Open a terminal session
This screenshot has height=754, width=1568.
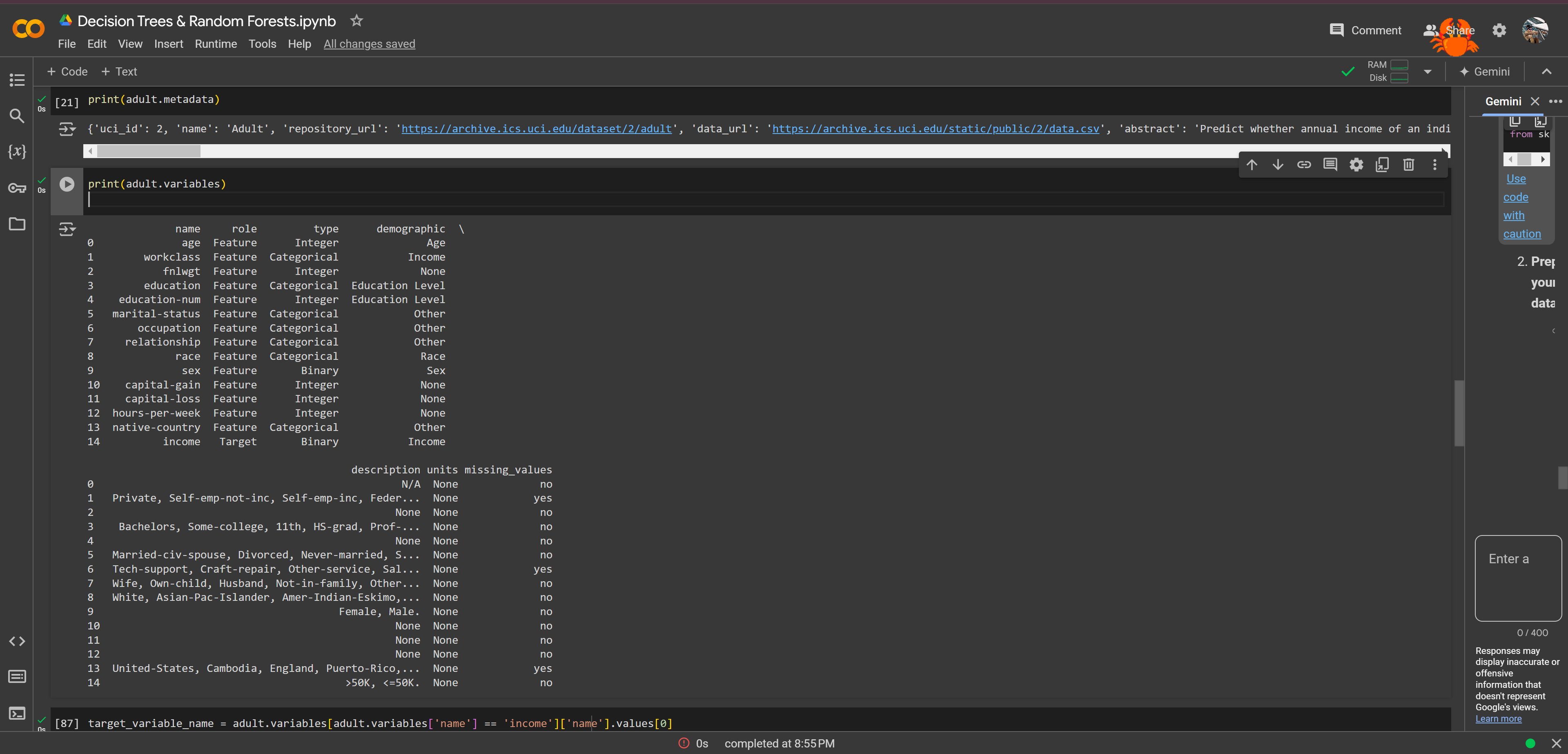coord(16,713)
